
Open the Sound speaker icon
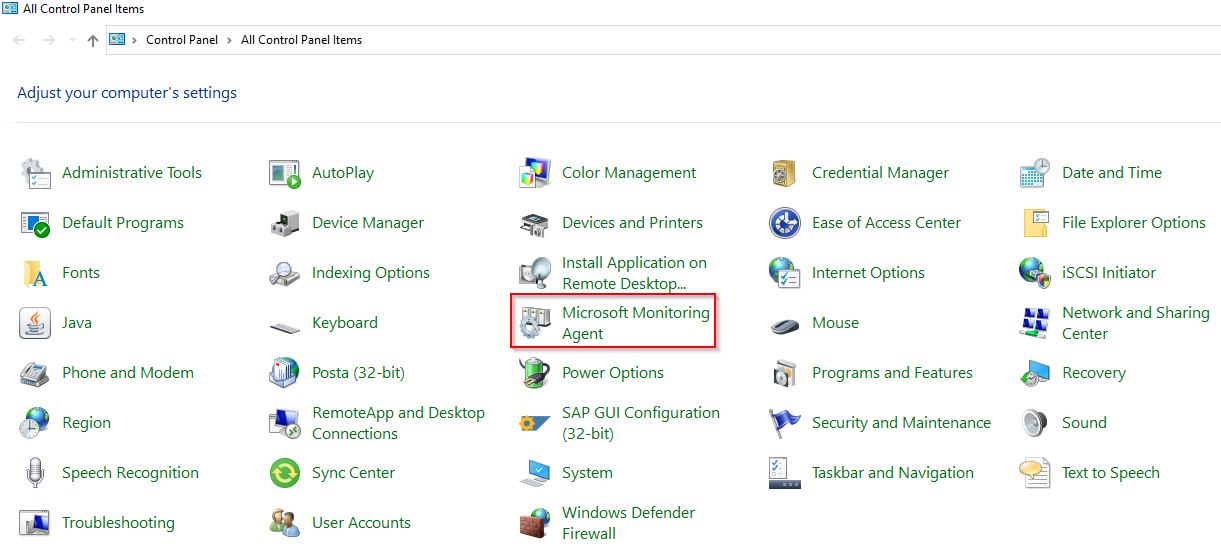point(1034,423)
